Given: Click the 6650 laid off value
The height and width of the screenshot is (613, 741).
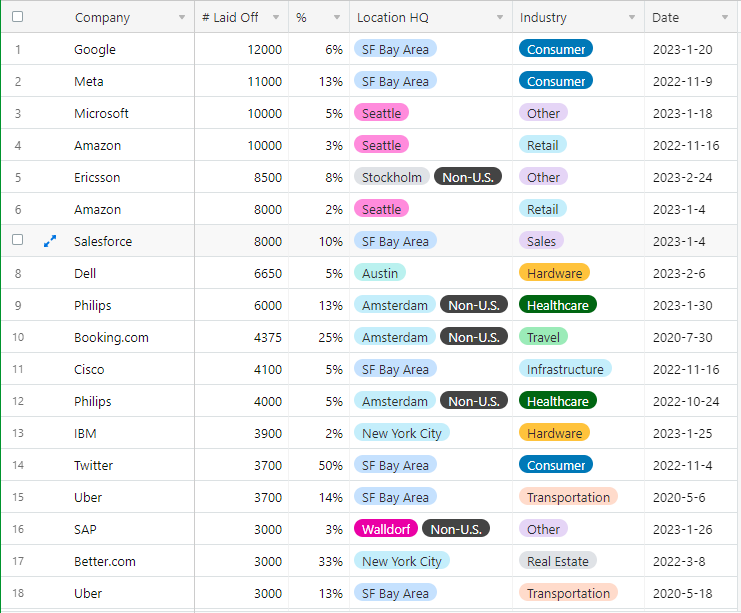Looking at the screenshot, I should click(267, 273).
